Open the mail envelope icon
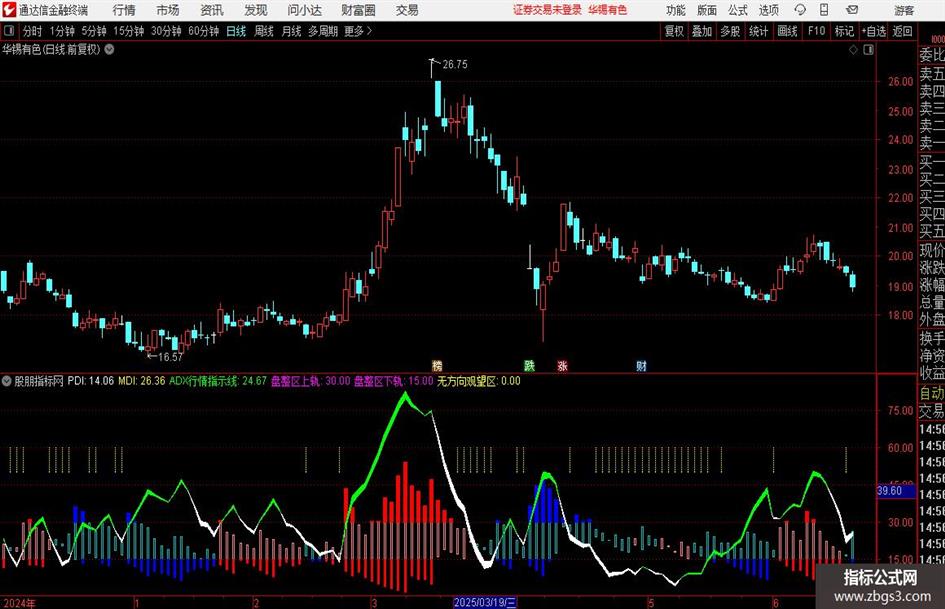The width and height of the screenshot is (945, 609). [852, 10]
